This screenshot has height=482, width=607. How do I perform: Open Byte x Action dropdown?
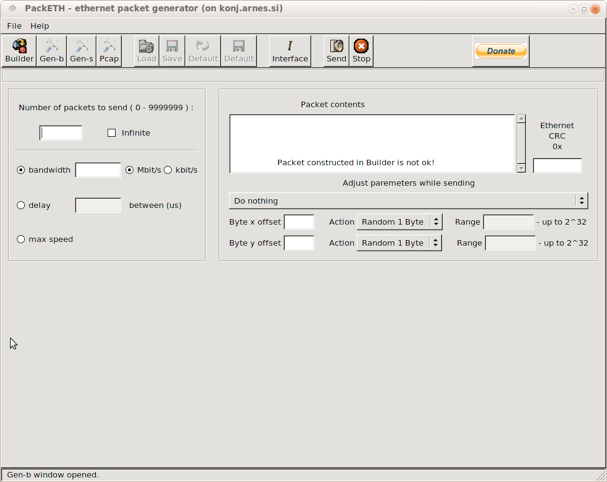point(399,222)
